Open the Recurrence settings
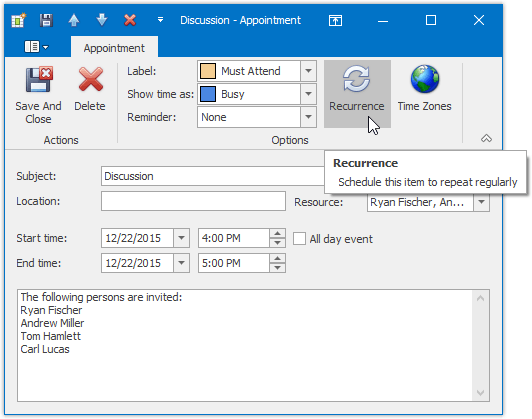The height and width of the screenshot is (419, 532). click(357, 94)
